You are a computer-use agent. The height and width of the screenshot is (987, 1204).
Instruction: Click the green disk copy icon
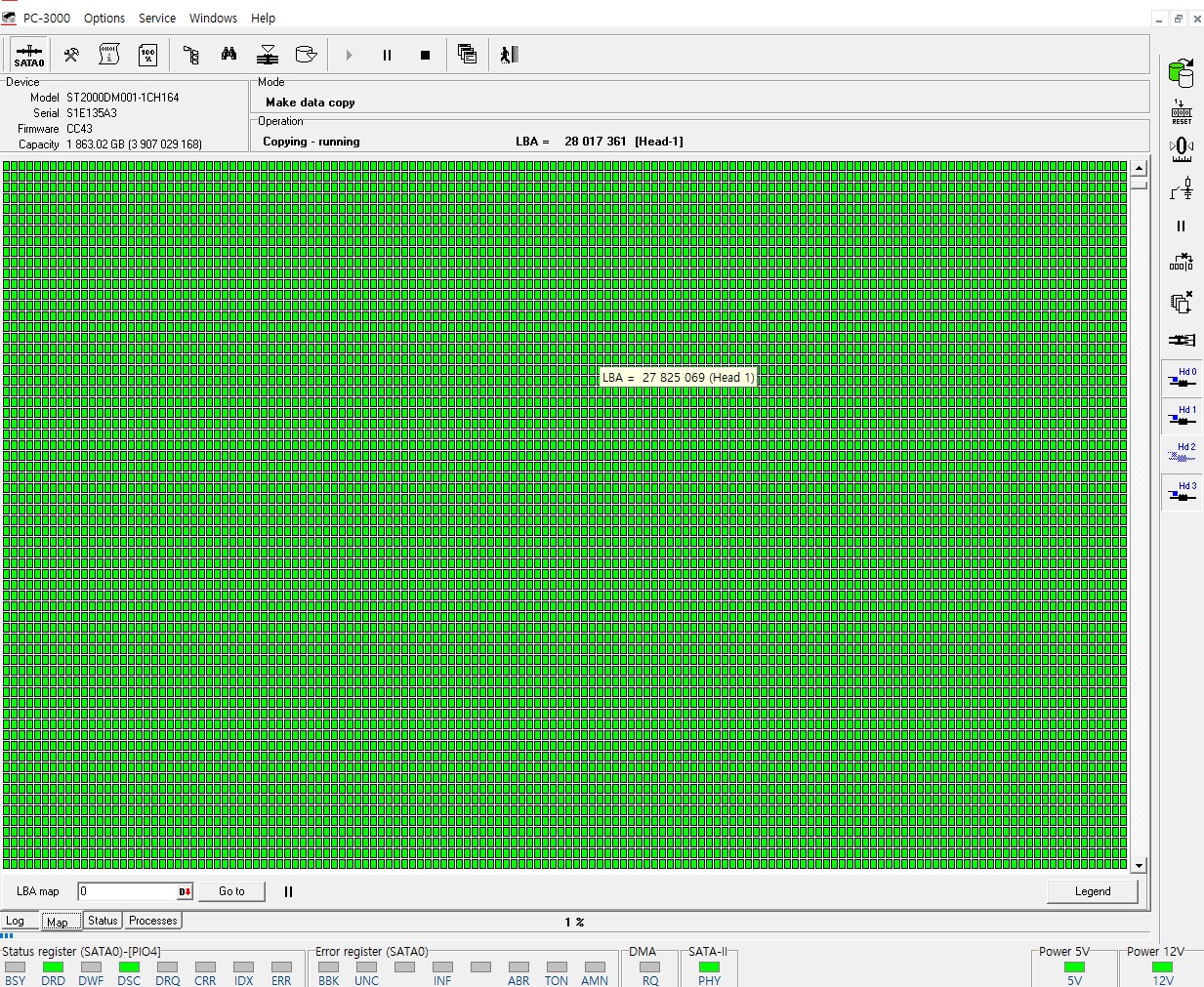(x=1181, y=72)
